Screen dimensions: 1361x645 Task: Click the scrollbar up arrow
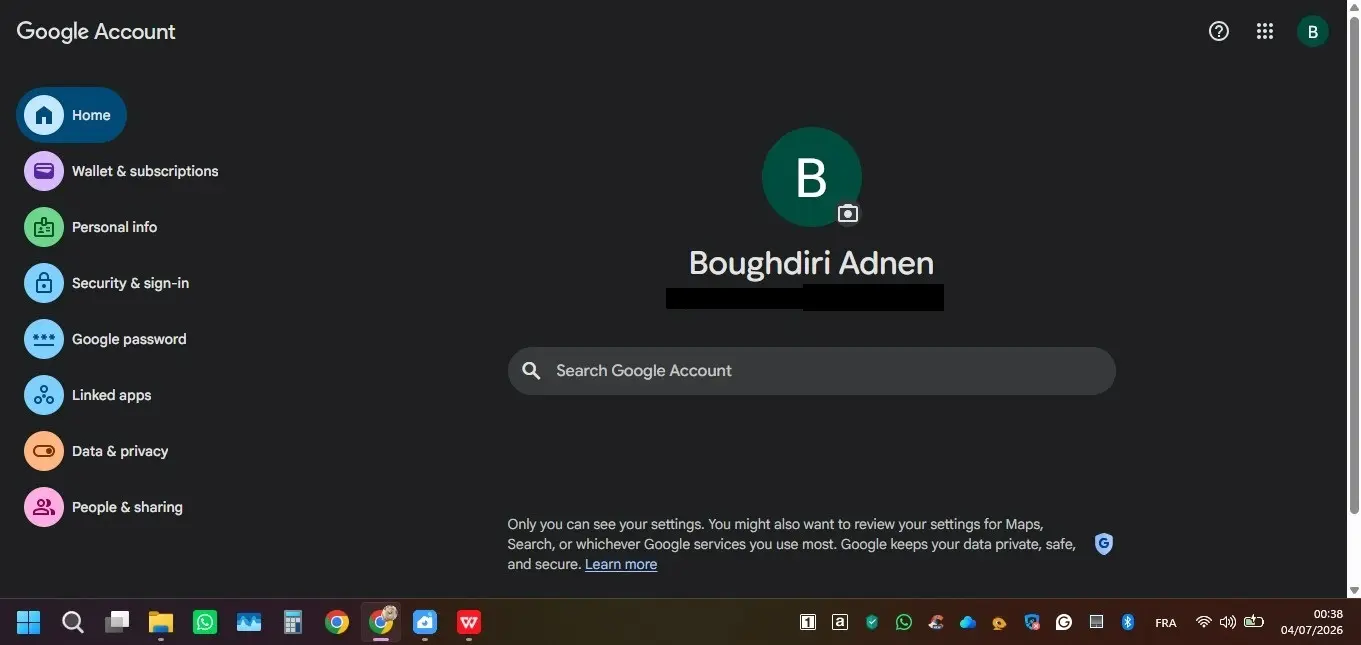[1354, 6]
